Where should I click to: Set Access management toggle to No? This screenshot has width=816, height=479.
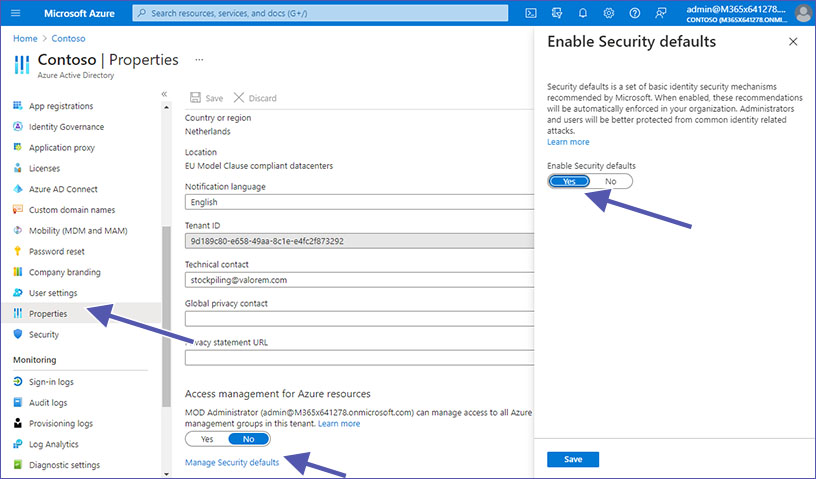(x=249, y=439)
